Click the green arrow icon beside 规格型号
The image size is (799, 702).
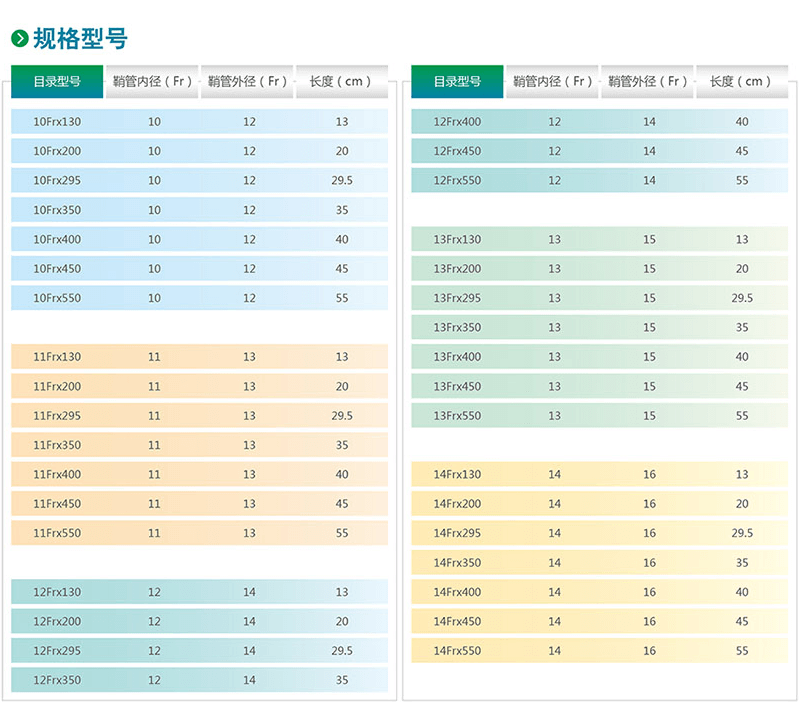click(19, 39)
